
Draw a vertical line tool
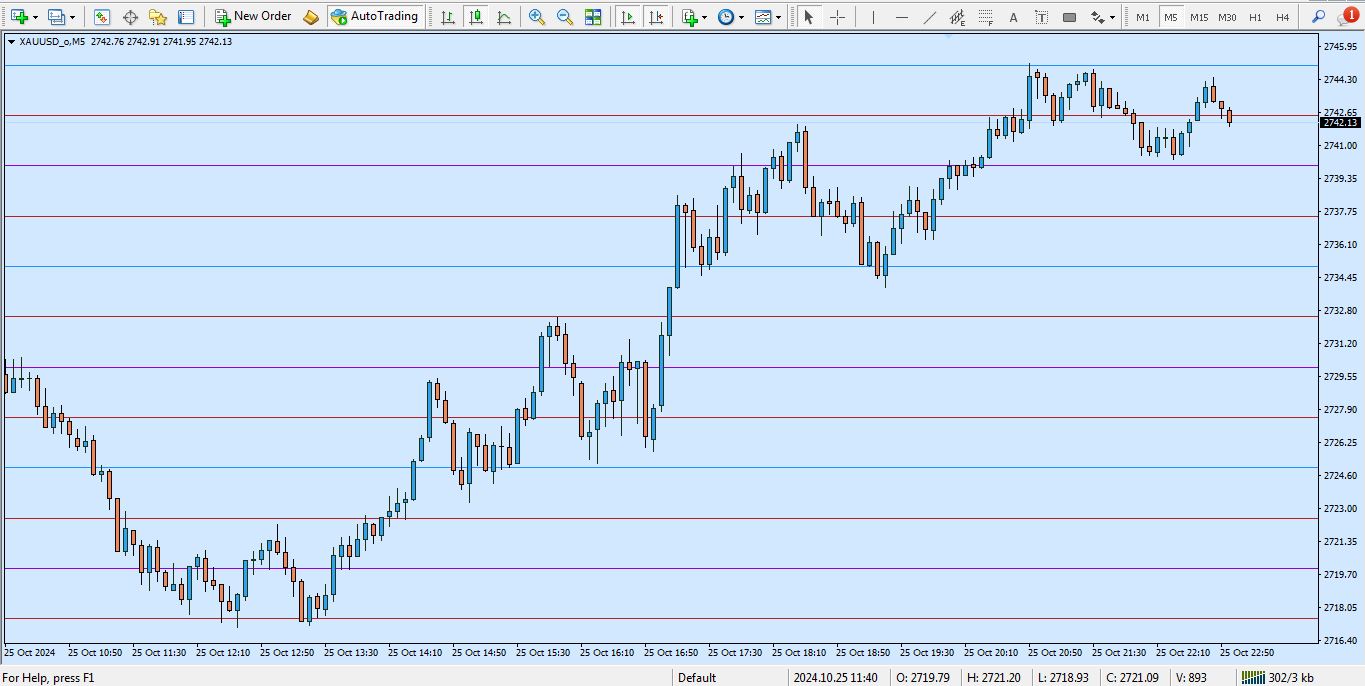coord(874,17)
